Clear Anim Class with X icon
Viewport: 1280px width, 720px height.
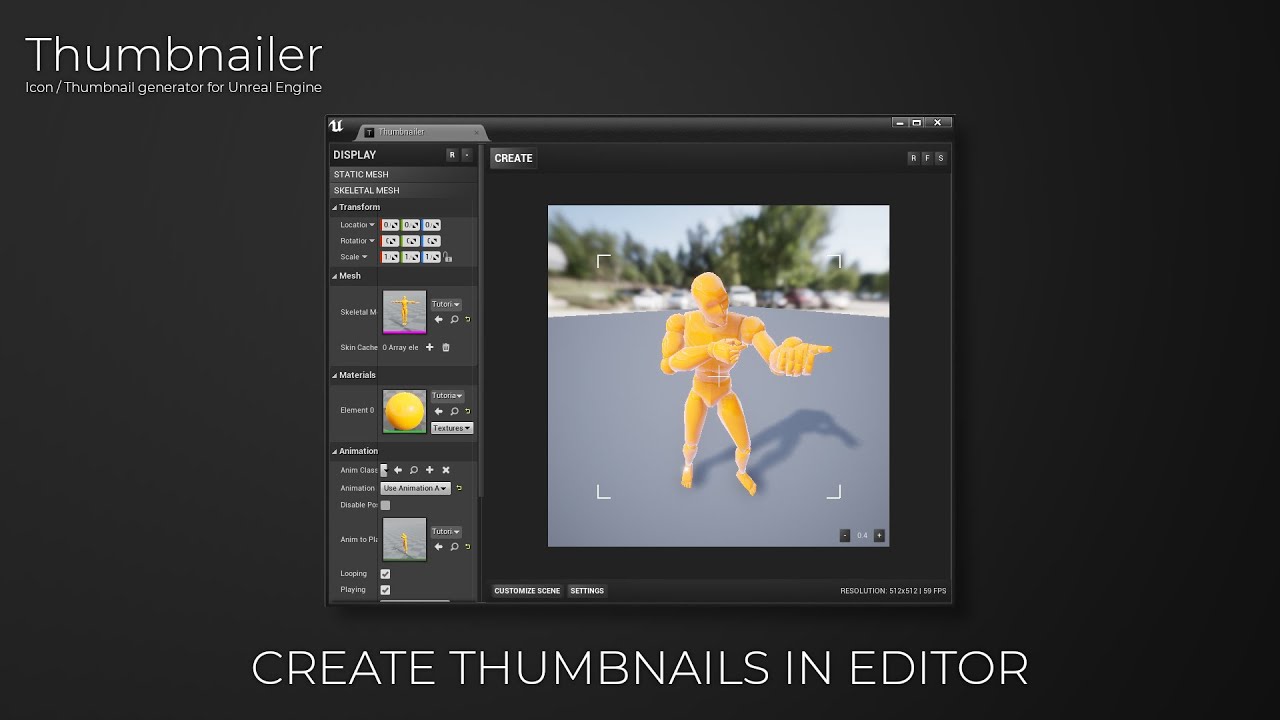(446, 470)
